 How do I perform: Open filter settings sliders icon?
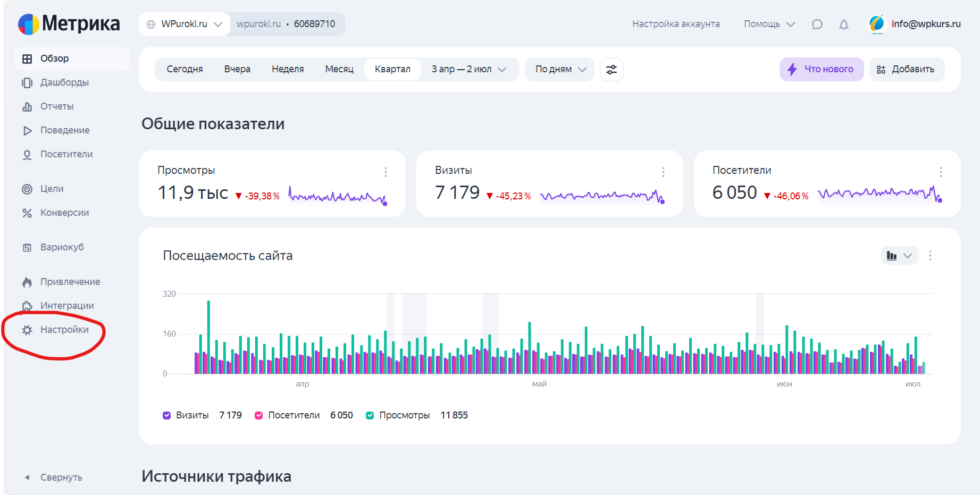612,69
